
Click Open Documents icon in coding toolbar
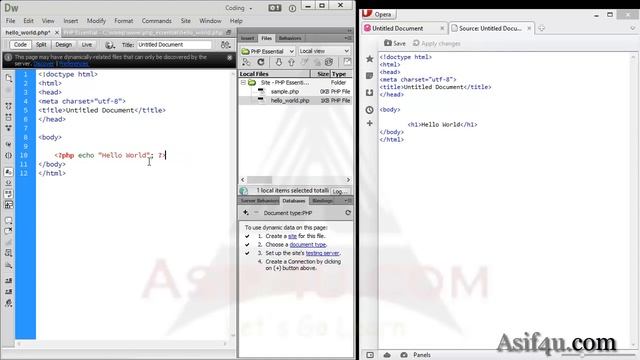click(x=9, y=79)
